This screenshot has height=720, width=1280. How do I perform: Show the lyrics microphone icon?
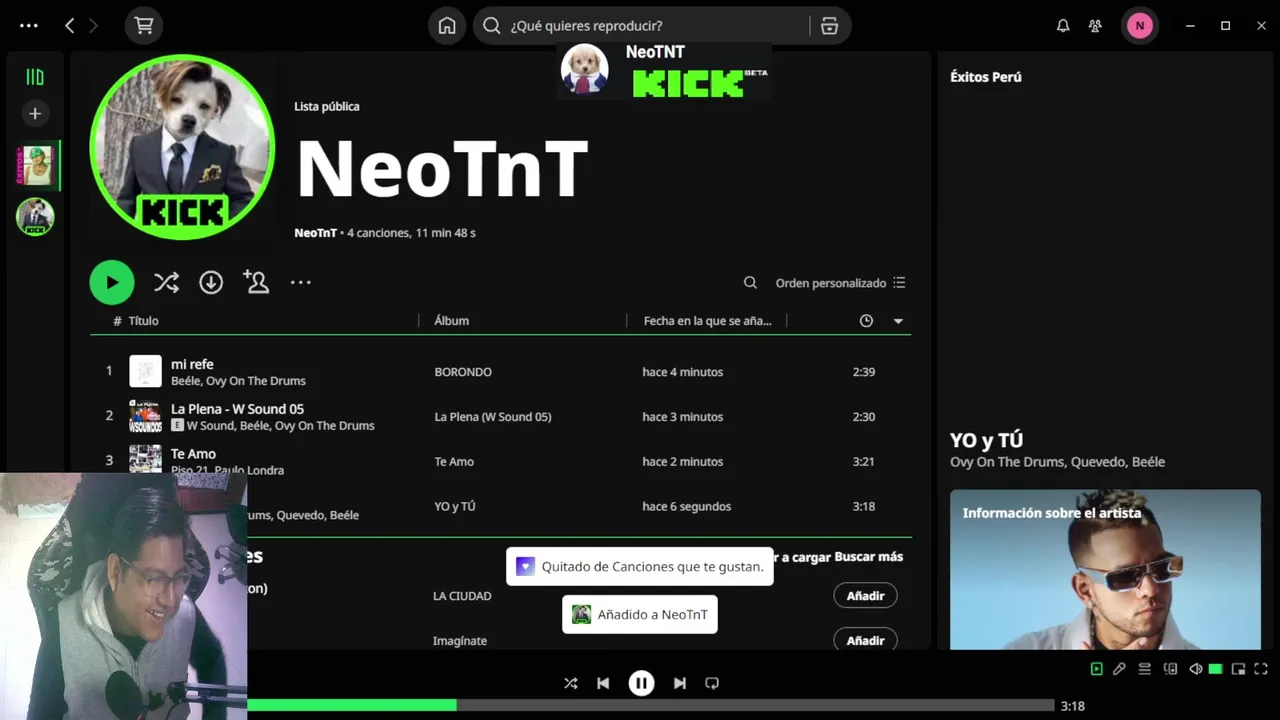point(1120,669)
